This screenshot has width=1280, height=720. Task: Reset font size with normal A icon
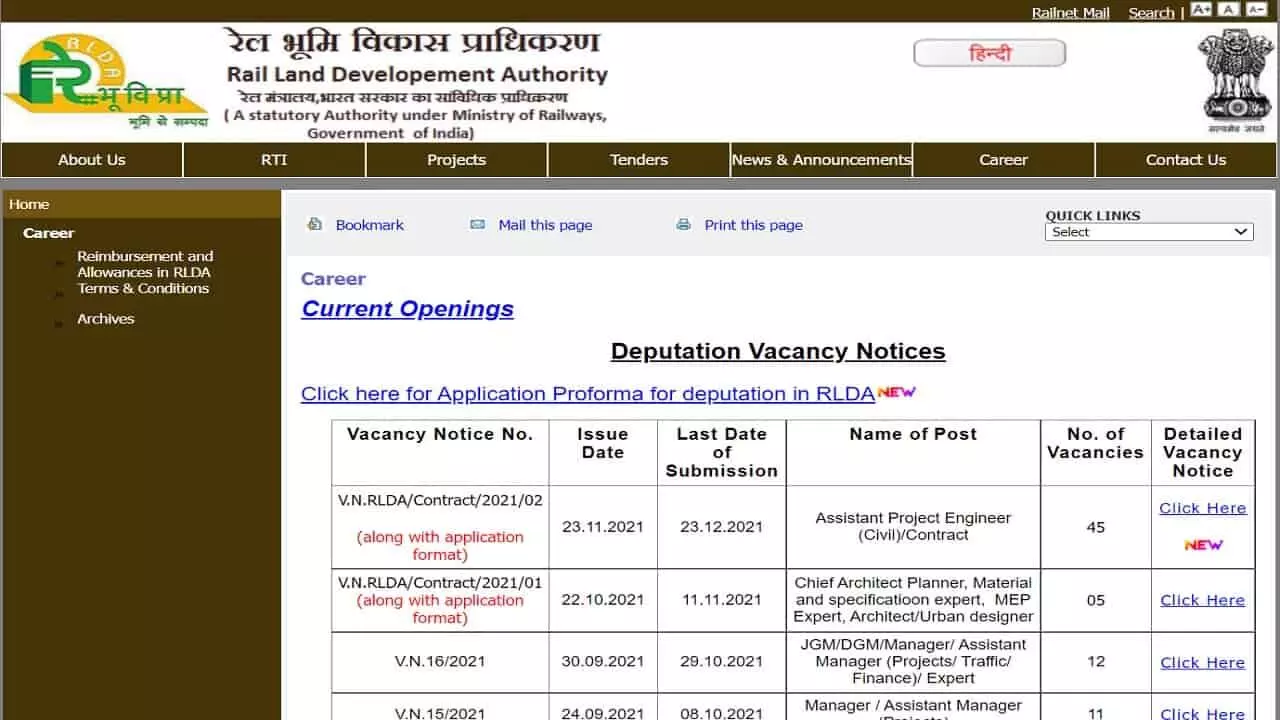1229,10
